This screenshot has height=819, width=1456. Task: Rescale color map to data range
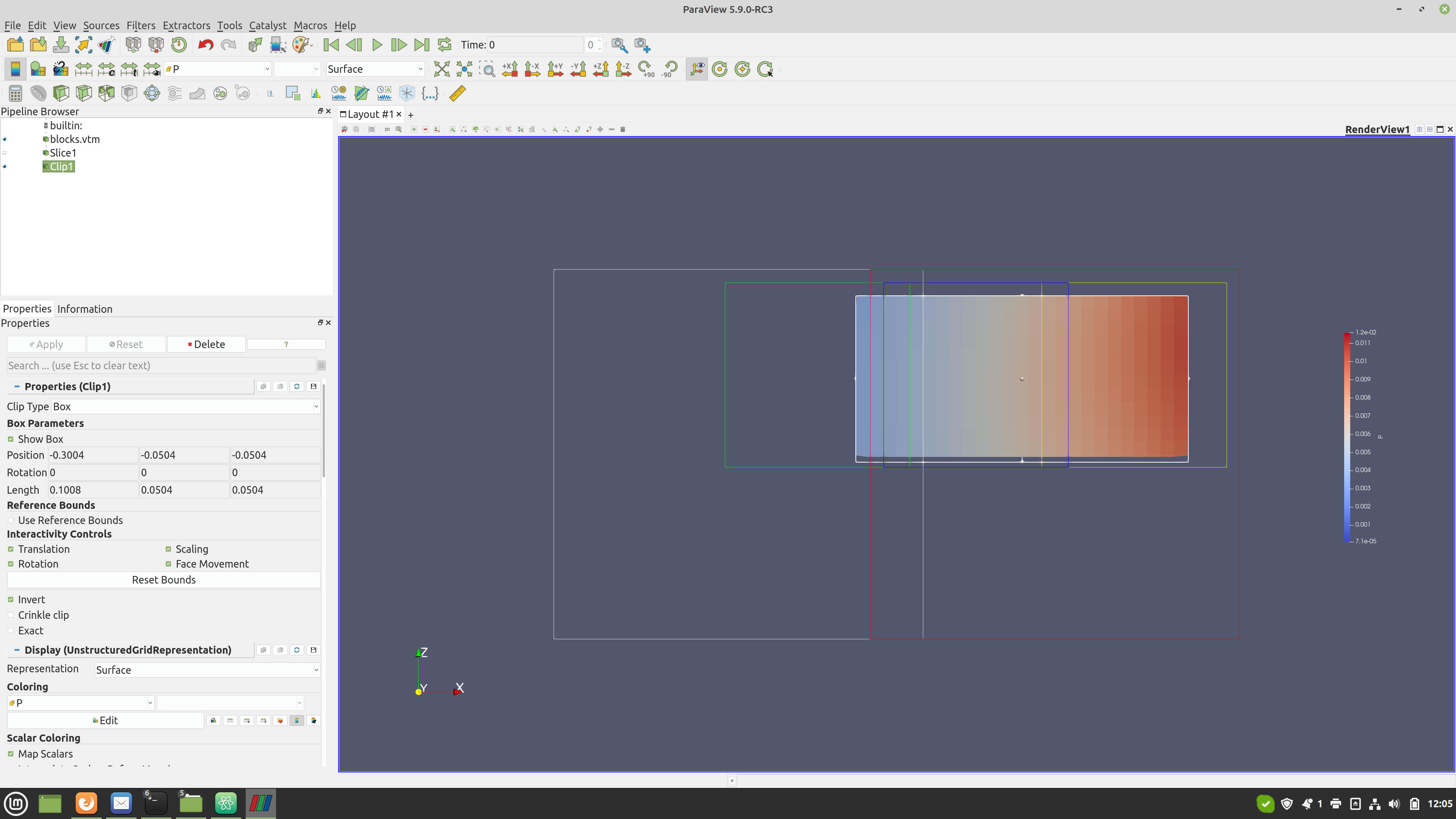(83, 69)
